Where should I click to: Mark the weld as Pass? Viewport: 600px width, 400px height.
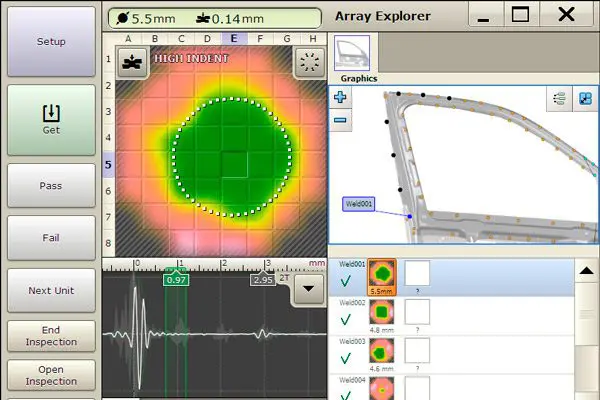(x=50, y=185)
